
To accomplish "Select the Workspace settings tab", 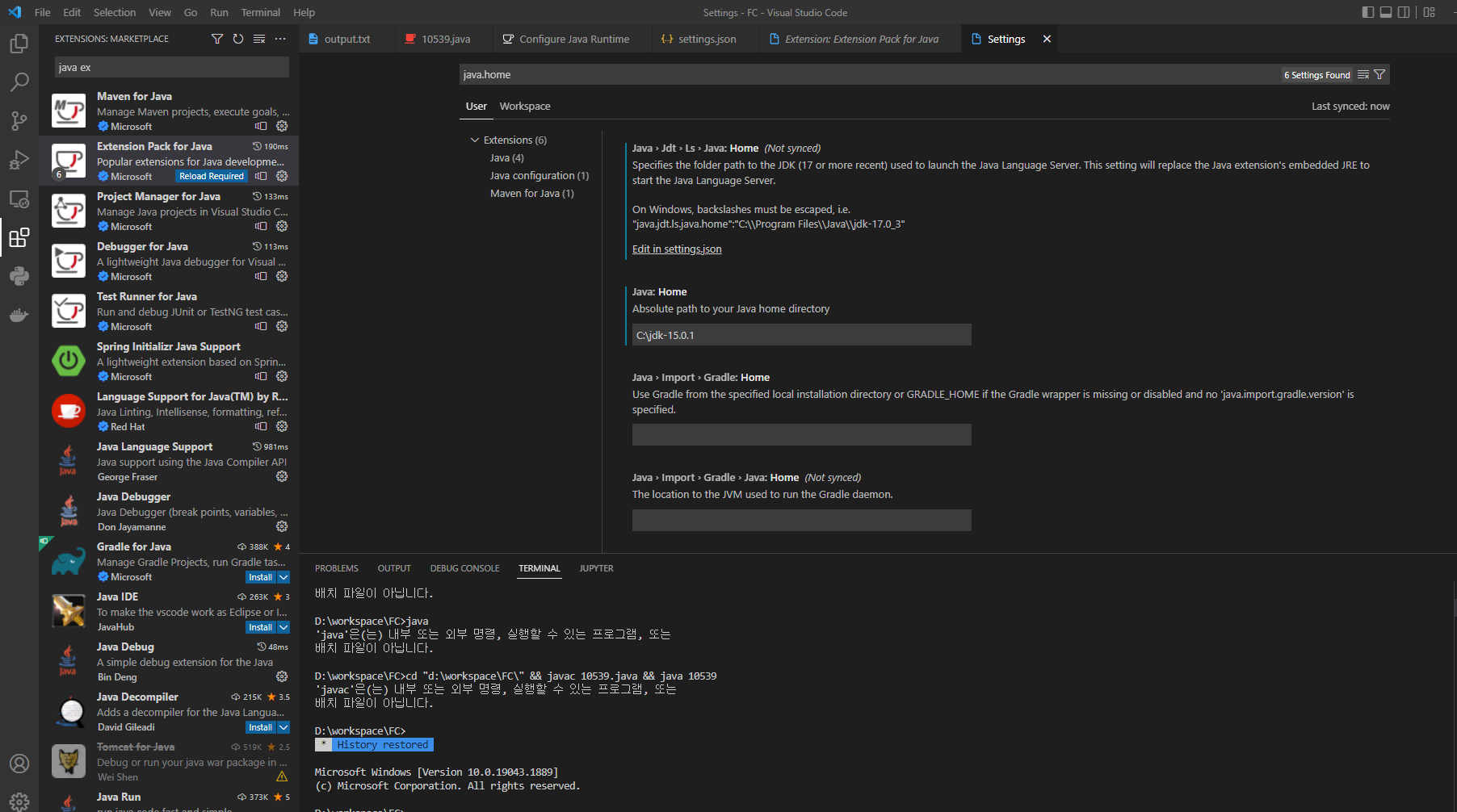I will point(525,106).
